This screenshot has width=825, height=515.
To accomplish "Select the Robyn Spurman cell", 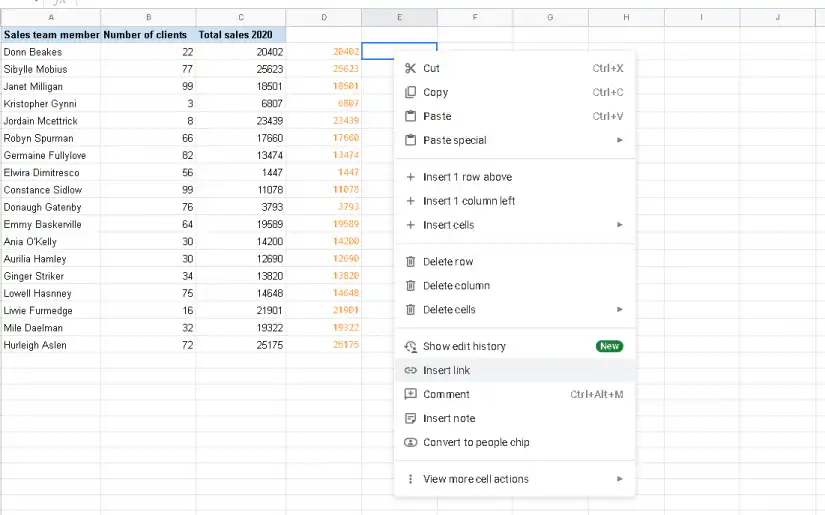I will (51, 138).
